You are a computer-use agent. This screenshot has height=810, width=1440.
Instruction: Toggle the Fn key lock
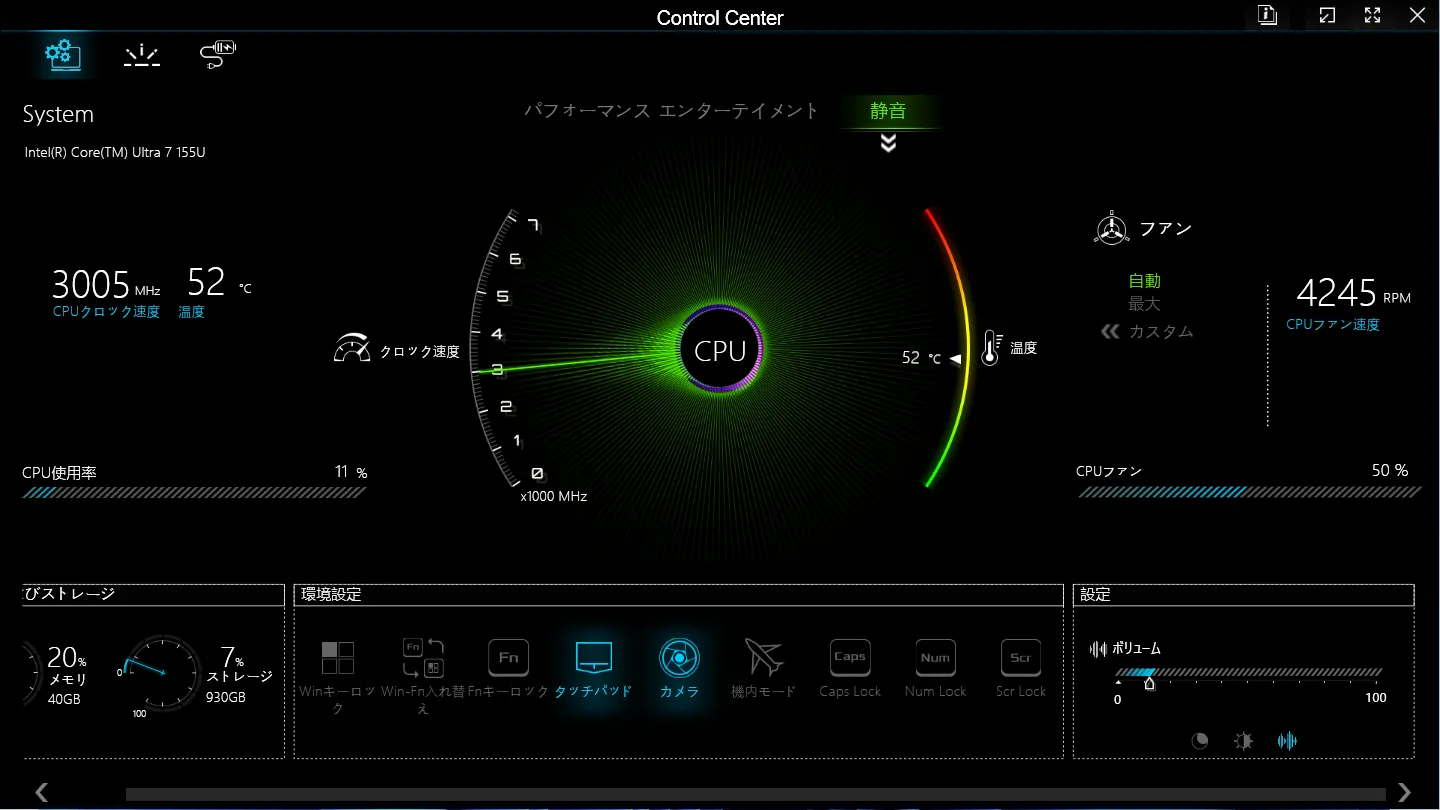tap(508, 658)
